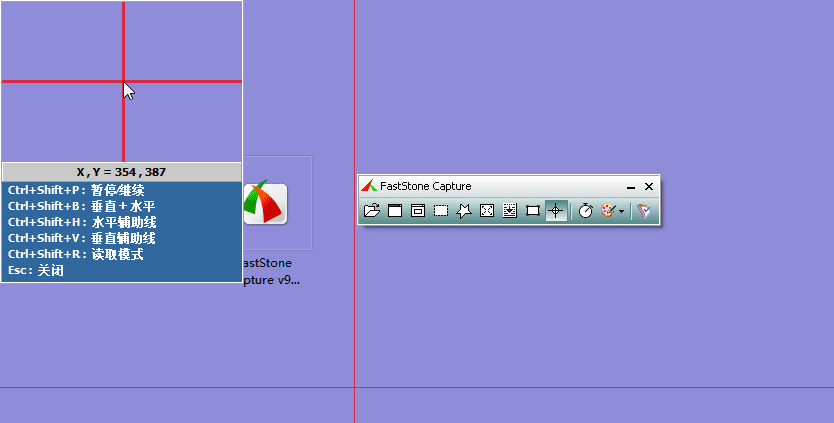Open FastStone Capture settings icon
This screenshot has height=423, width=834.
(x=644, y=211)
